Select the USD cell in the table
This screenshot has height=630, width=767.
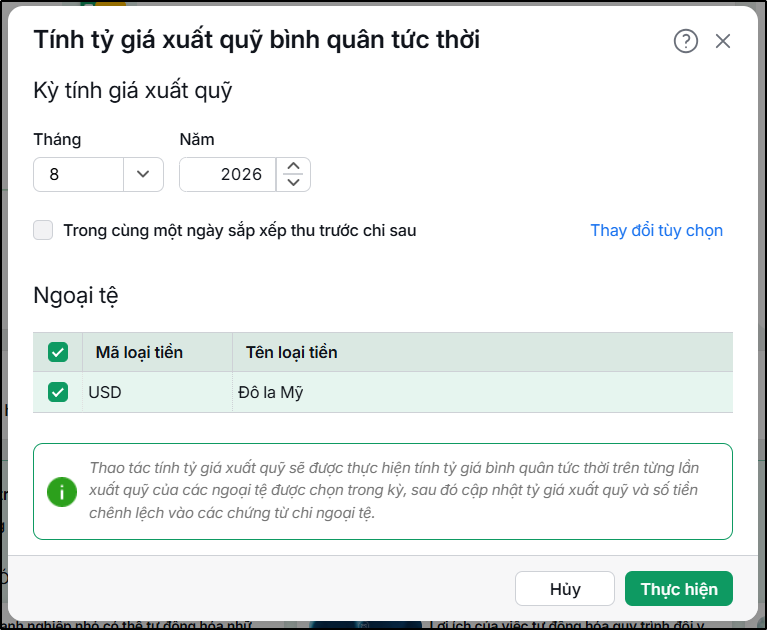[158, 392]
